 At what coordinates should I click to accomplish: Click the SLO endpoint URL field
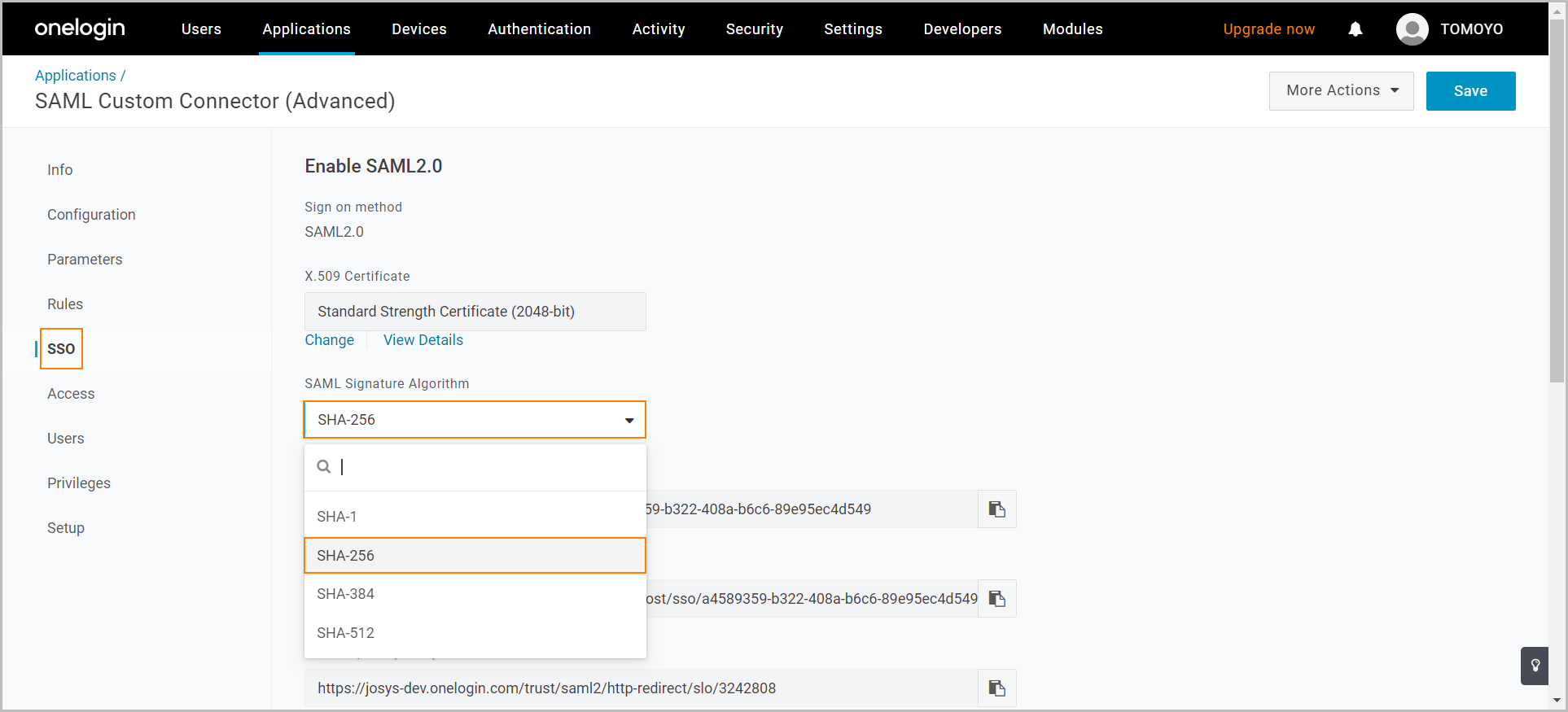[x=641, y=688]
